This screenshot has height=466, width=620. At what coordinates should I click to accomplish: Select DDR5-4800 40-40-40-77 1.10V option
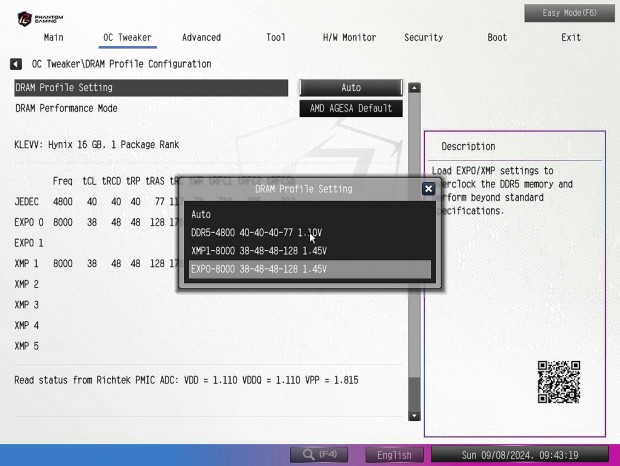(256, 232)
